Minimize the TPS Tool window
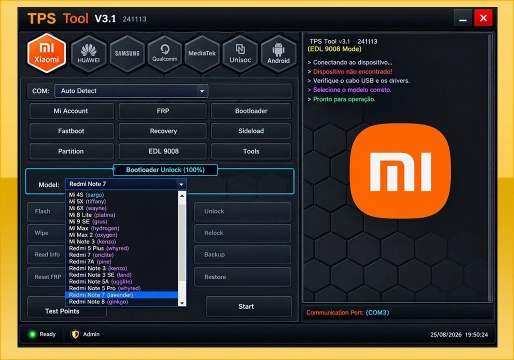514x360 pixels. coord(463,18)
